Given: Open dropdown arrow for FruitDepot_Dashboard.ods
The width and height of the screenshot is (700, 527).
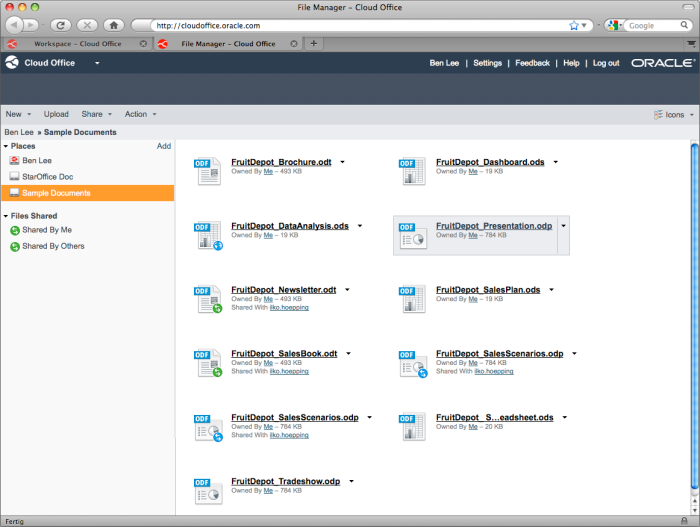Looking at the screenshot, I should click(556, 162).
